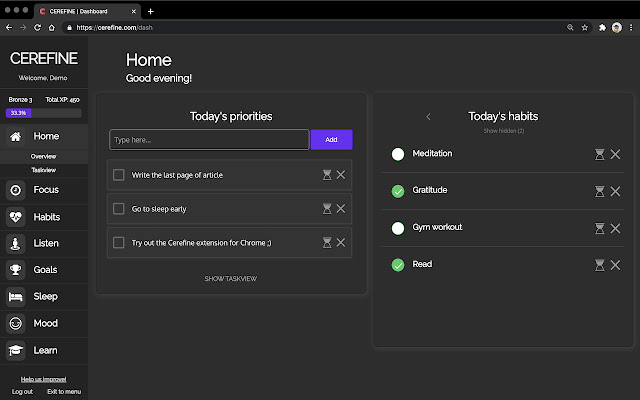Screen dimensions: 640x400
Task: Click the left chevron beside Today's habits
Action: (428, 117)
